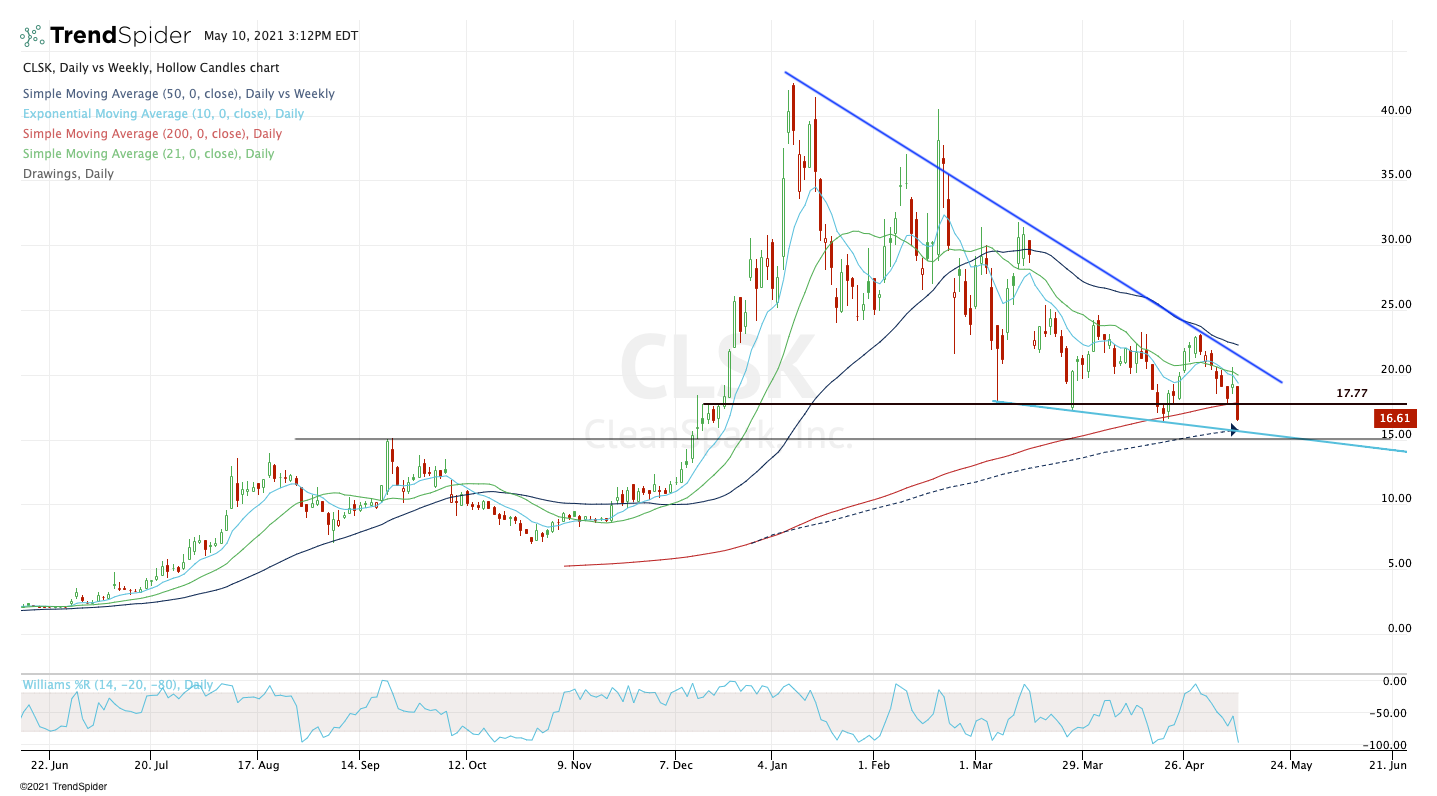This screenshot has height=796, width=1437.
Task: Click the TrendSpider spider logo icon
Action: click(x=33, y=36)
